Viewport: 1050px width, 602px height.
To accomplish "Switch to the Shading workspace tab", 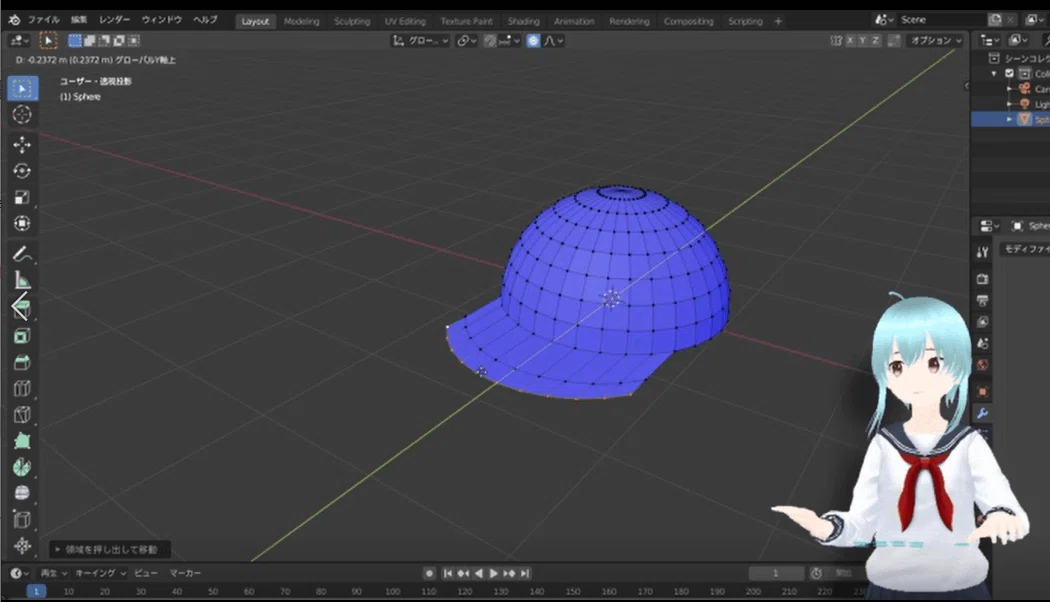I will click(523, 21).
